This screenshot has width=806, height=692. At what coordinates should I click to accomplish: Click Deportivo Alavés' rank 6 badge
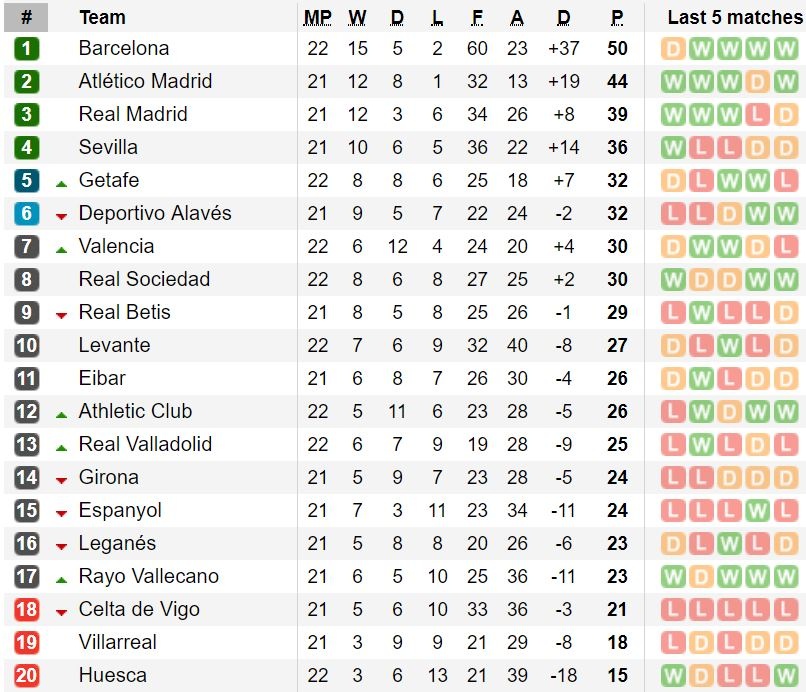[27, 214]
